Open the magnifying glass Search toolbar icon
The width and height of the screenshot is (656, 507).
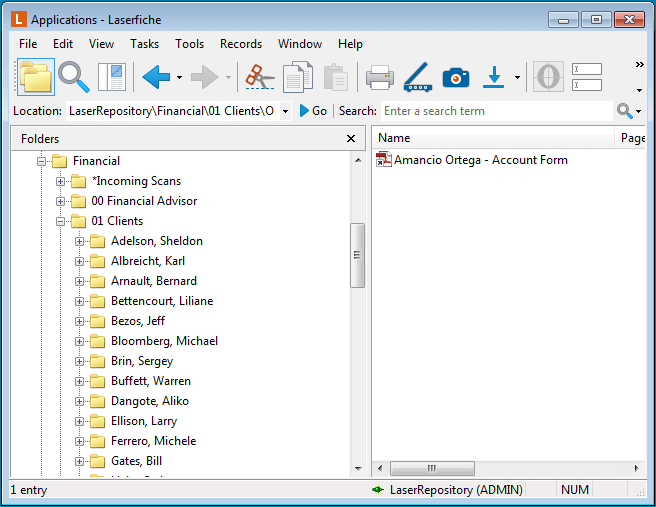click(x=74, y=77)
